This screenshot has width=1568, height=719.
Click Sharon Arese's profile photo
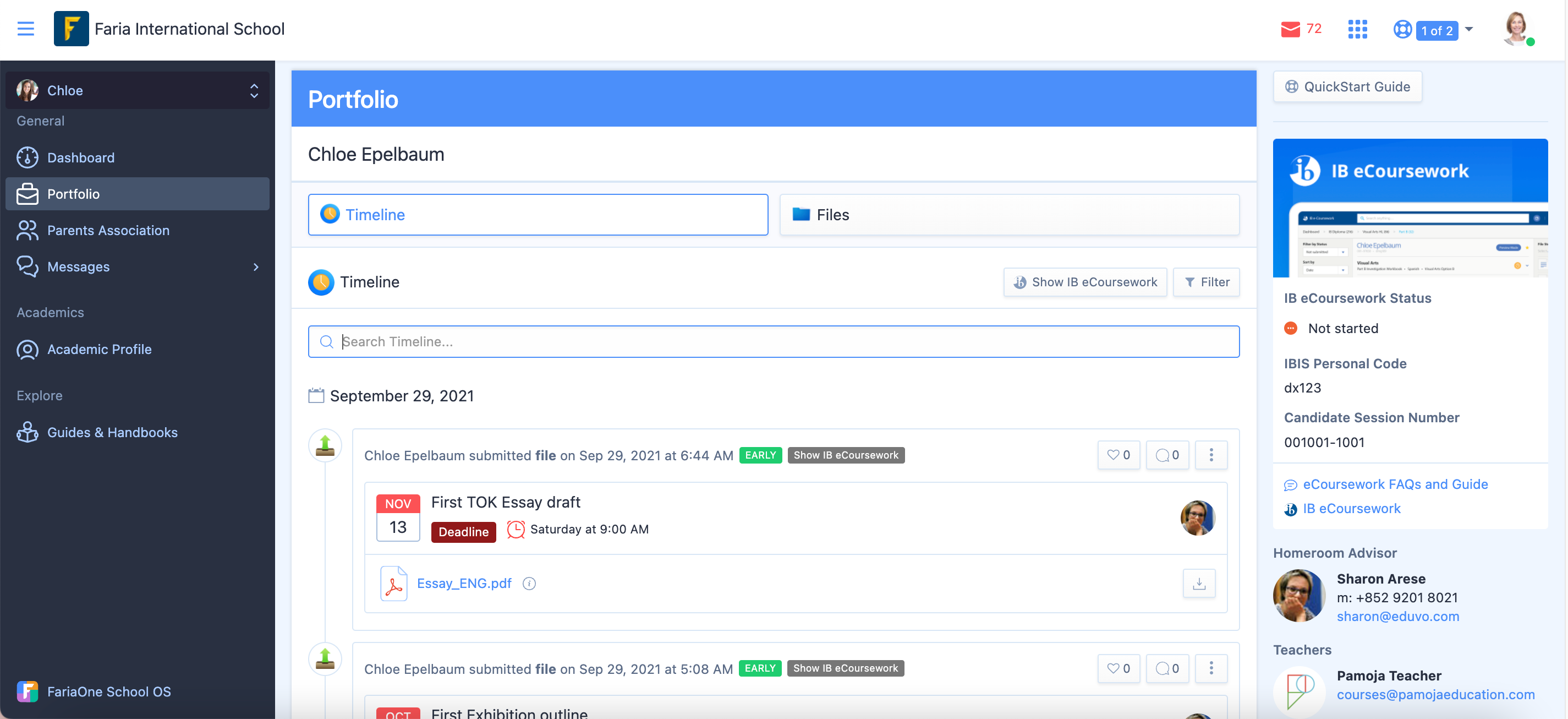tap(1299, 595)
